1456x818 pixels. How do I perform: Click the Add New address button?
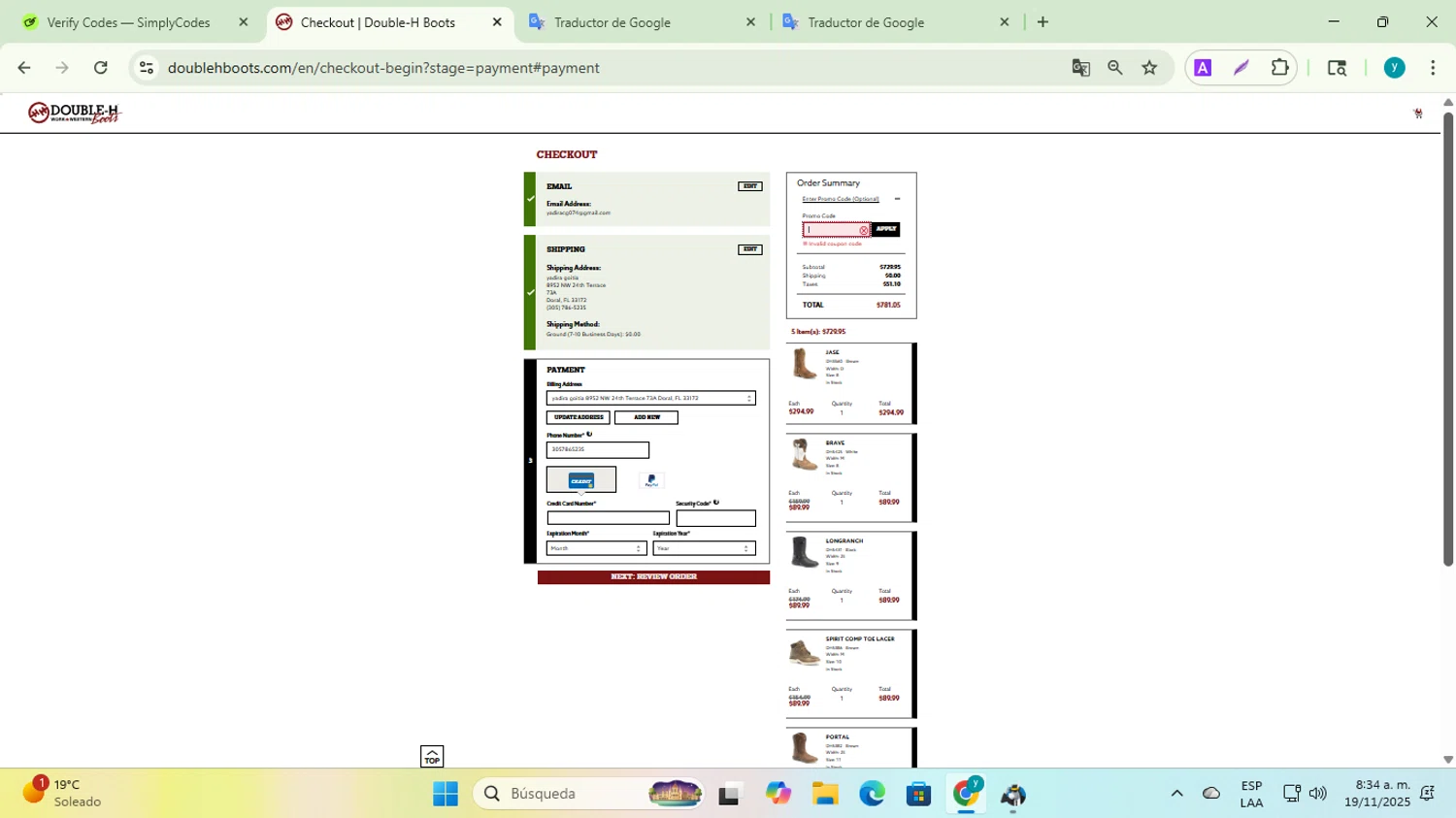click(645, 417)
